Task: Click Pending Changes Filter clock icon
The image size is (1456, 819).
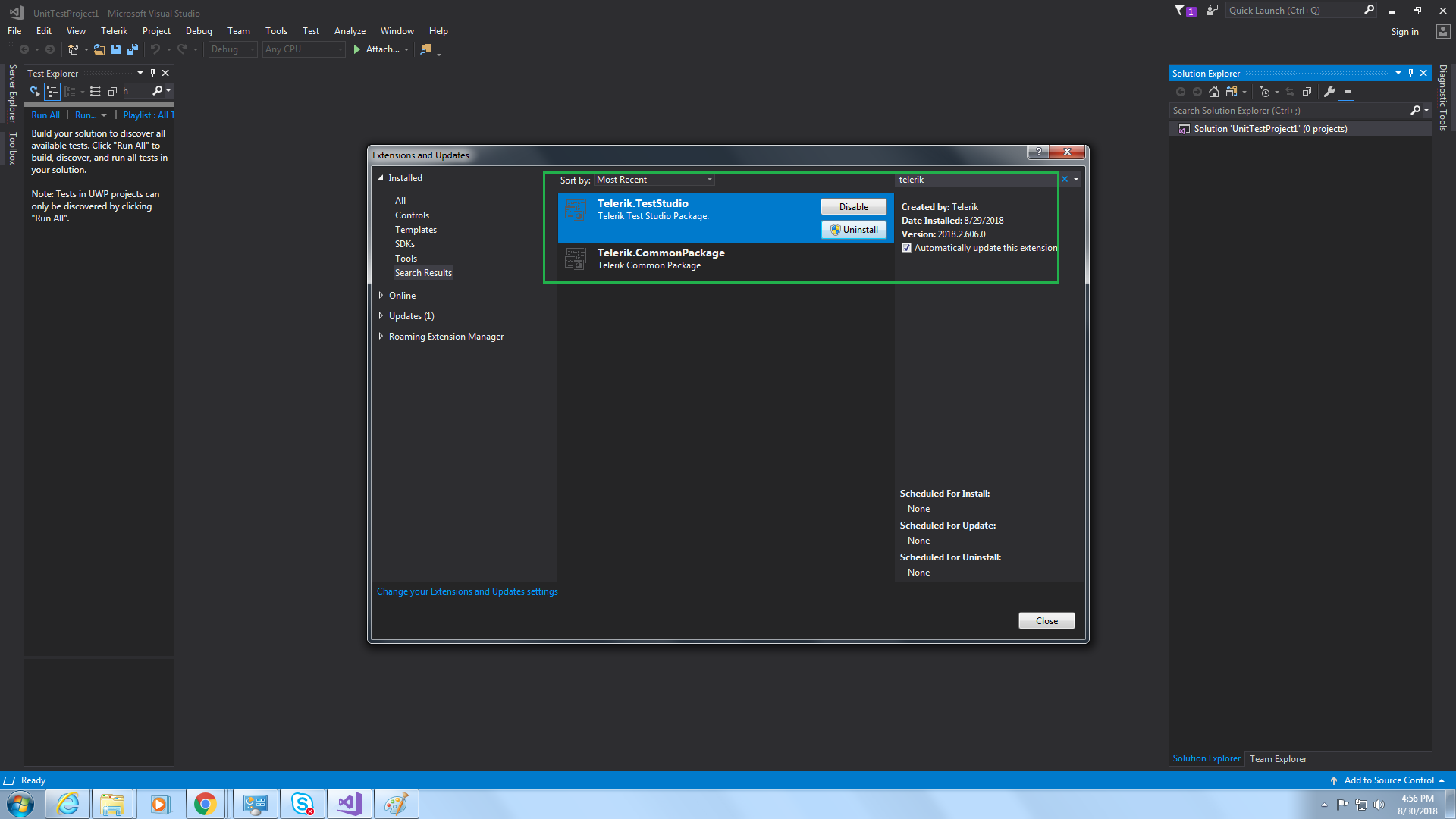Action: [x=1264, y=92]
